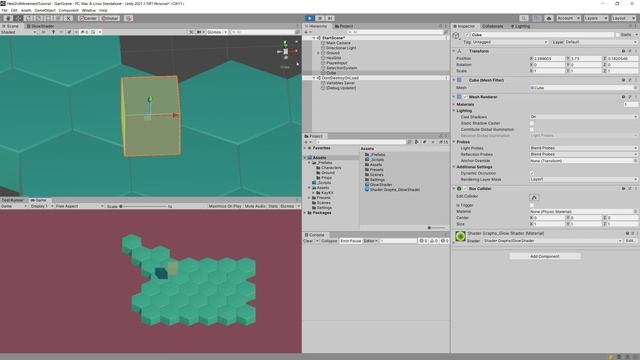Switch to the Lighting tab
Screen dimensions: 640x360
[x=520, y=26]
